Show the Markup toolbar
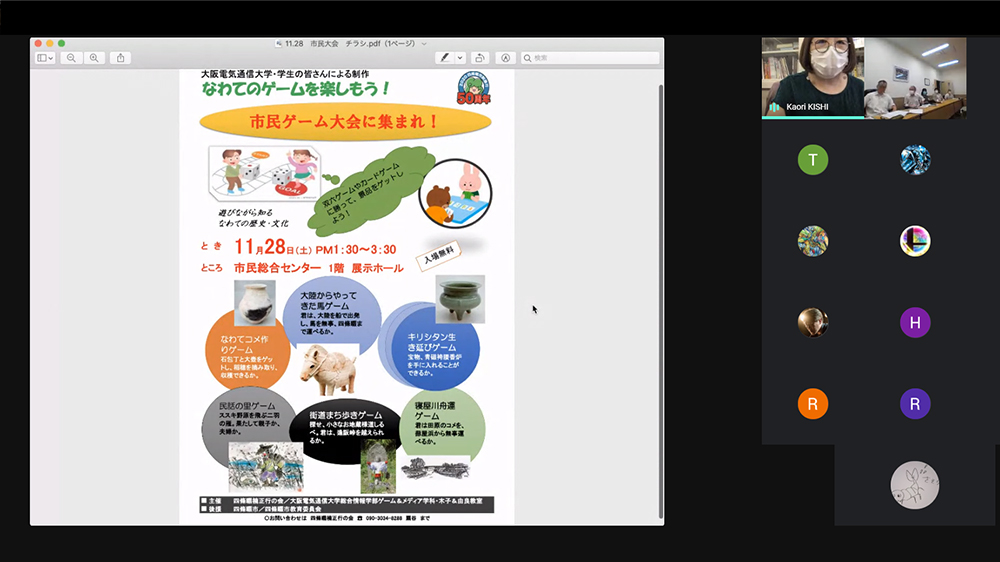Viewport: 1000px width, 562px height. [x=505, y=58]
